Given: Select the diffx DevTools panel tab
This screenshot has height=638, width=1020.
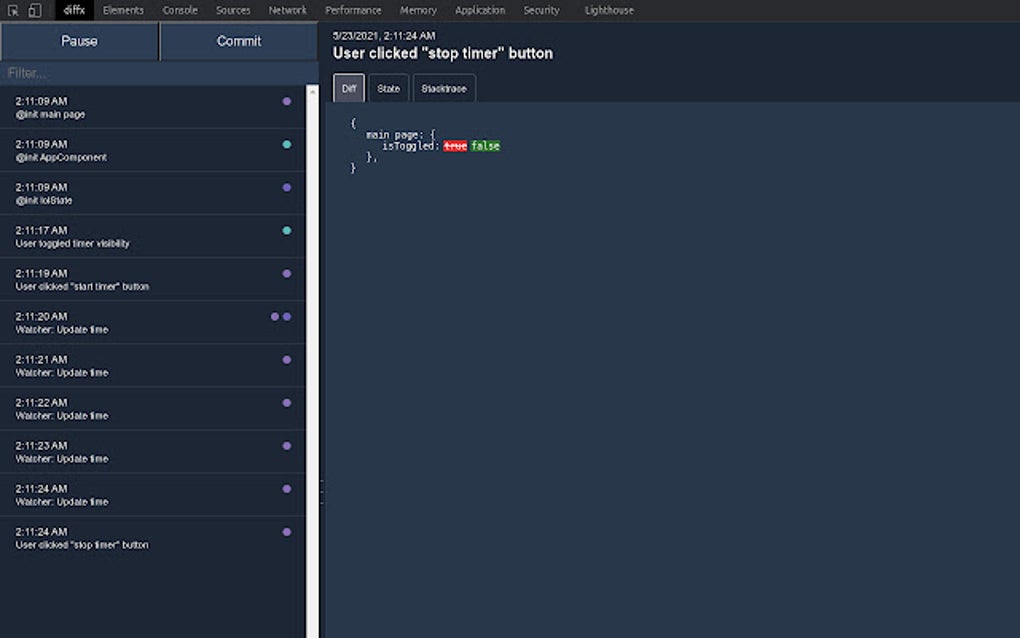Looking at the screenshot, I should (x=72, y=10).
